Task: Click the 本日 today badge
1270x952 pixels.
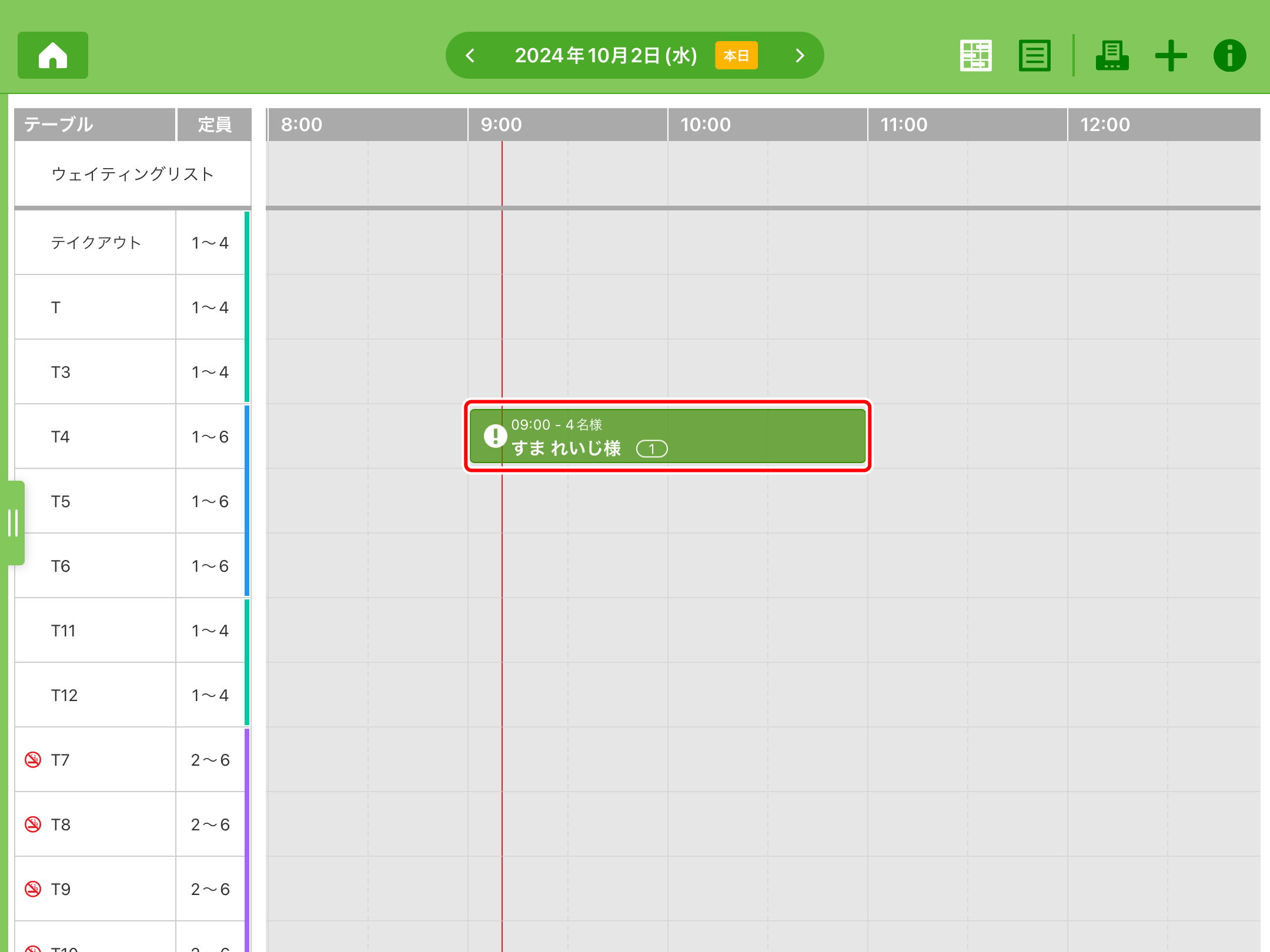Action: [x=736, y=56]
